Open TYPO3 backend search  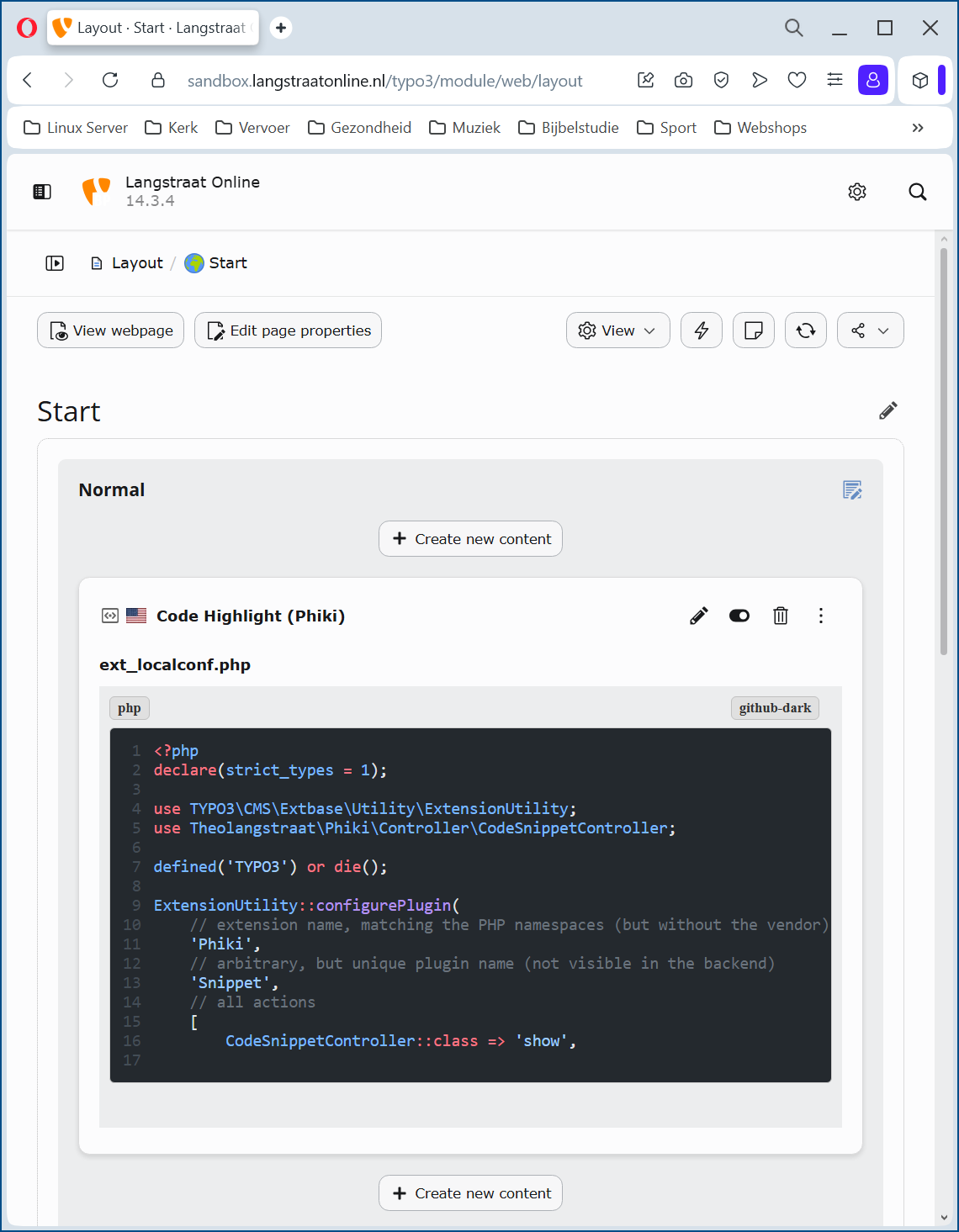coord(918,192)
